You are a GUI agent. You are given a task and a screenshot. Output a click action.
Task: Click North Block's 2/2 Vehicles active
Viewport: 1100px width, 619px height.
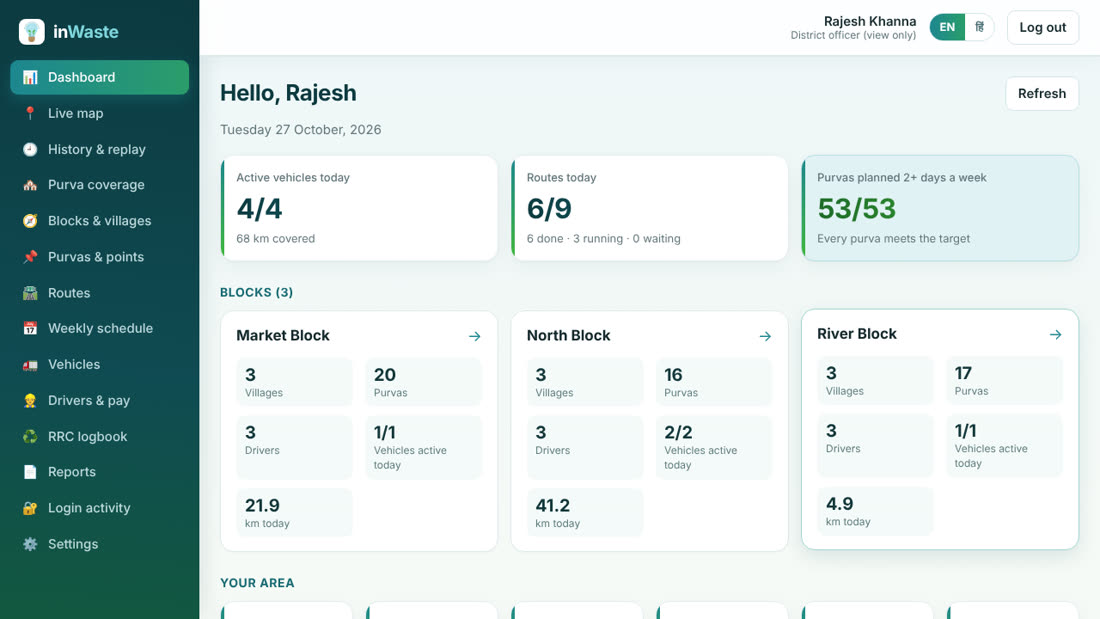pos(714,448)
